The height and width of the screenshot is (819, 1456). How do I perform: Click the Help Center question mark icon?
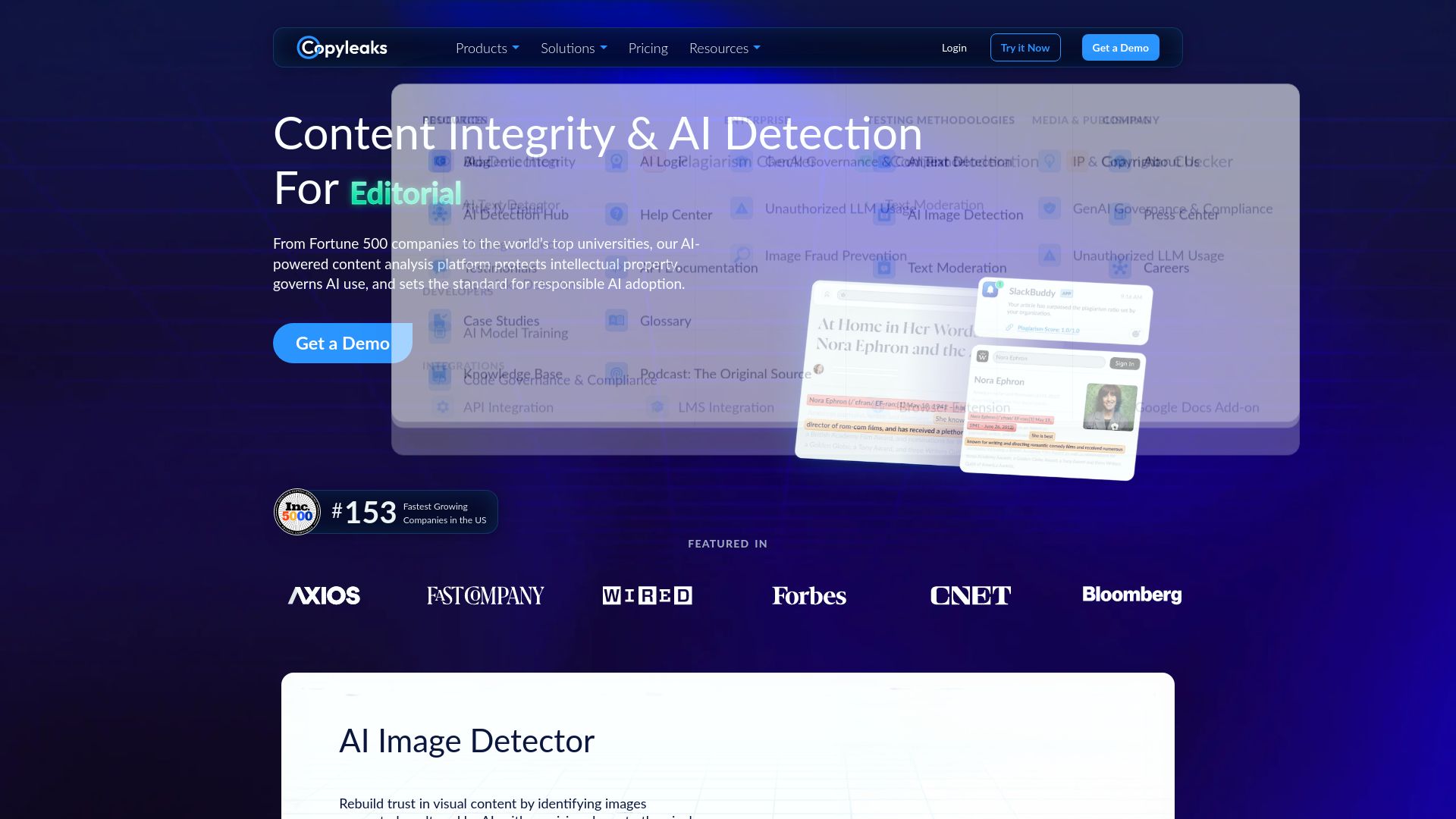(x=617, y=215)
